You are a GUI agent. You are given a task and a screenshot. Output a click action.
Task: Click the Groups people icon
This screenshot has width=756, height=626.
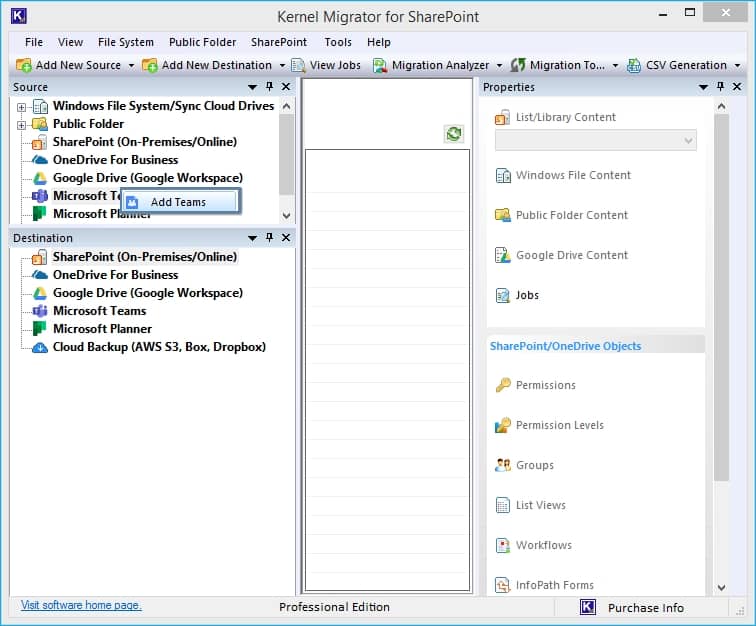(503, 465)
